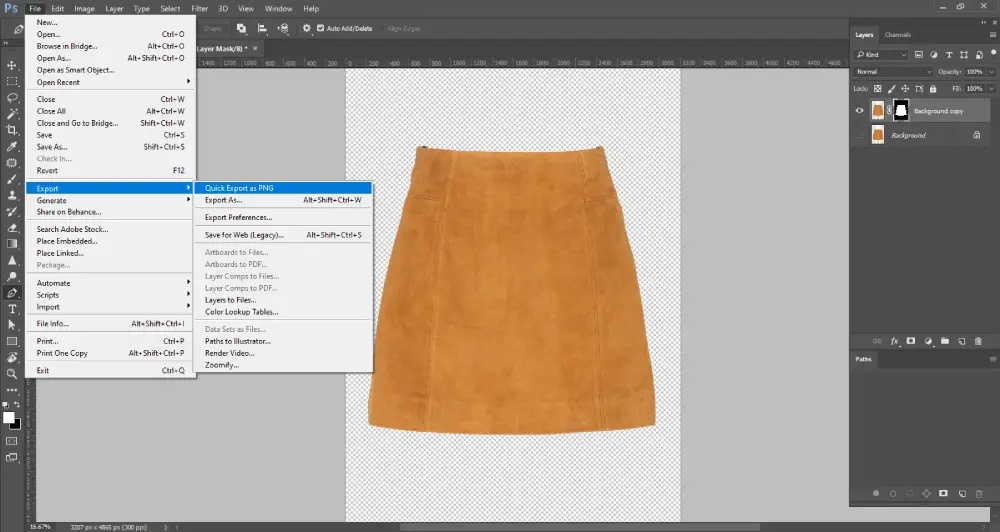Open pen options gear icon

click(307, 28)
